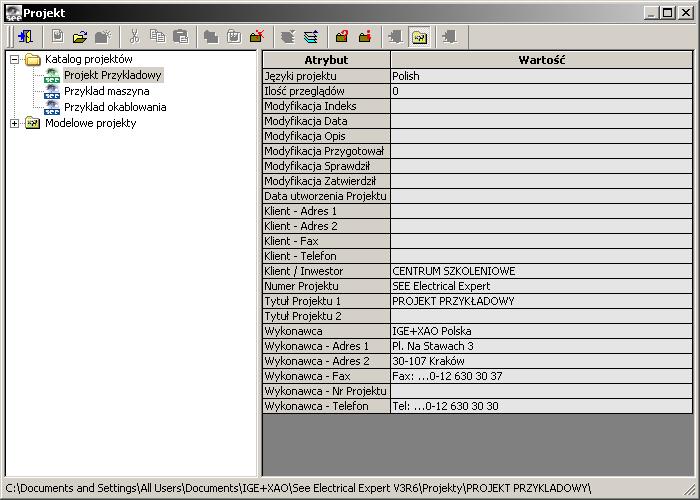Click the greyed arrow-block icon left of yellow folder
Screen dimensions: 700x500
click(x=396, y=37)
